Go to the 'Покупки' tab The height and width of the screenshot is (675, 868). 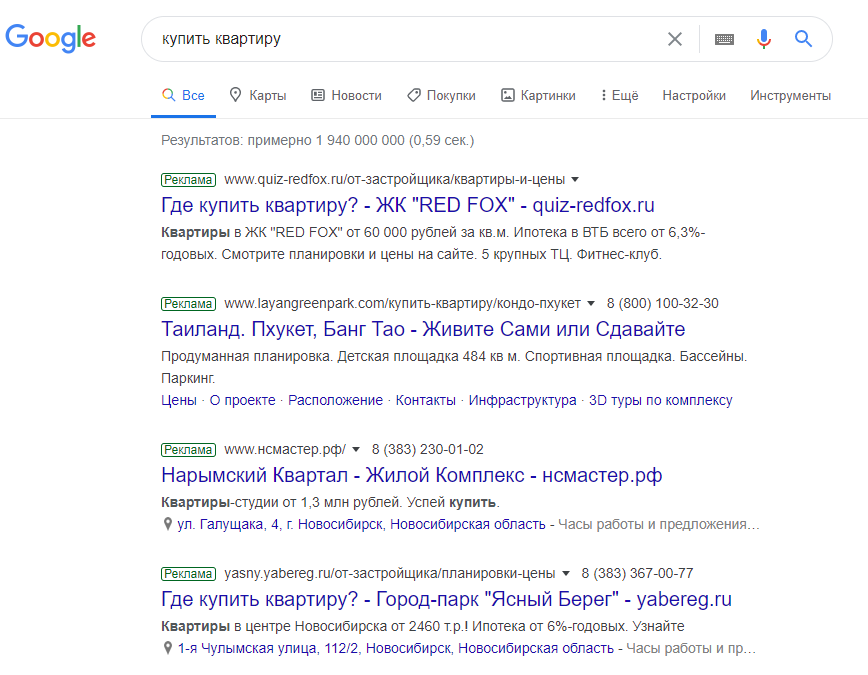(x=441, y=95)
